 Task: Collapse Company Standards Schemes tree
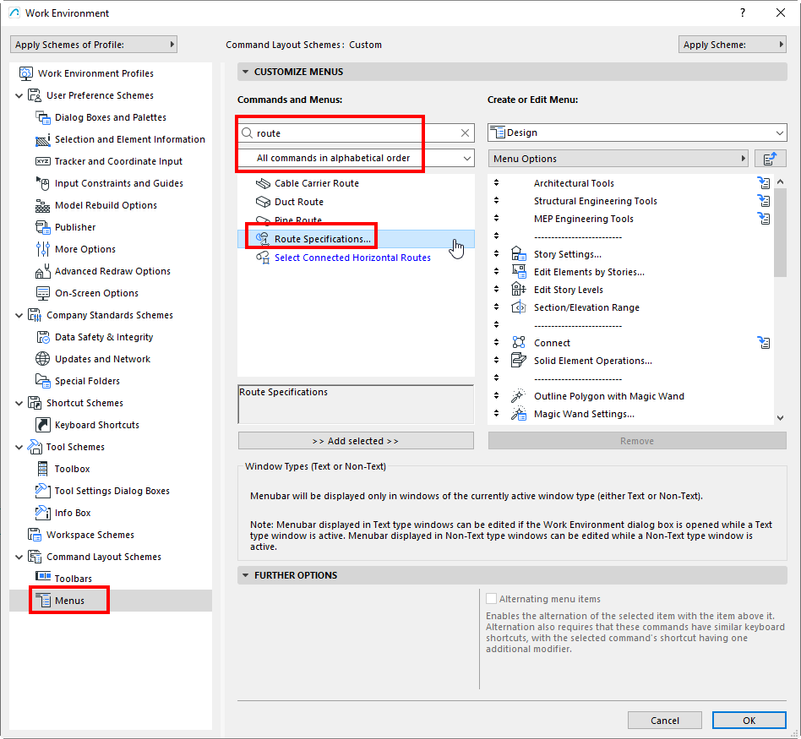pyautogui.click(x=19, y=315)
